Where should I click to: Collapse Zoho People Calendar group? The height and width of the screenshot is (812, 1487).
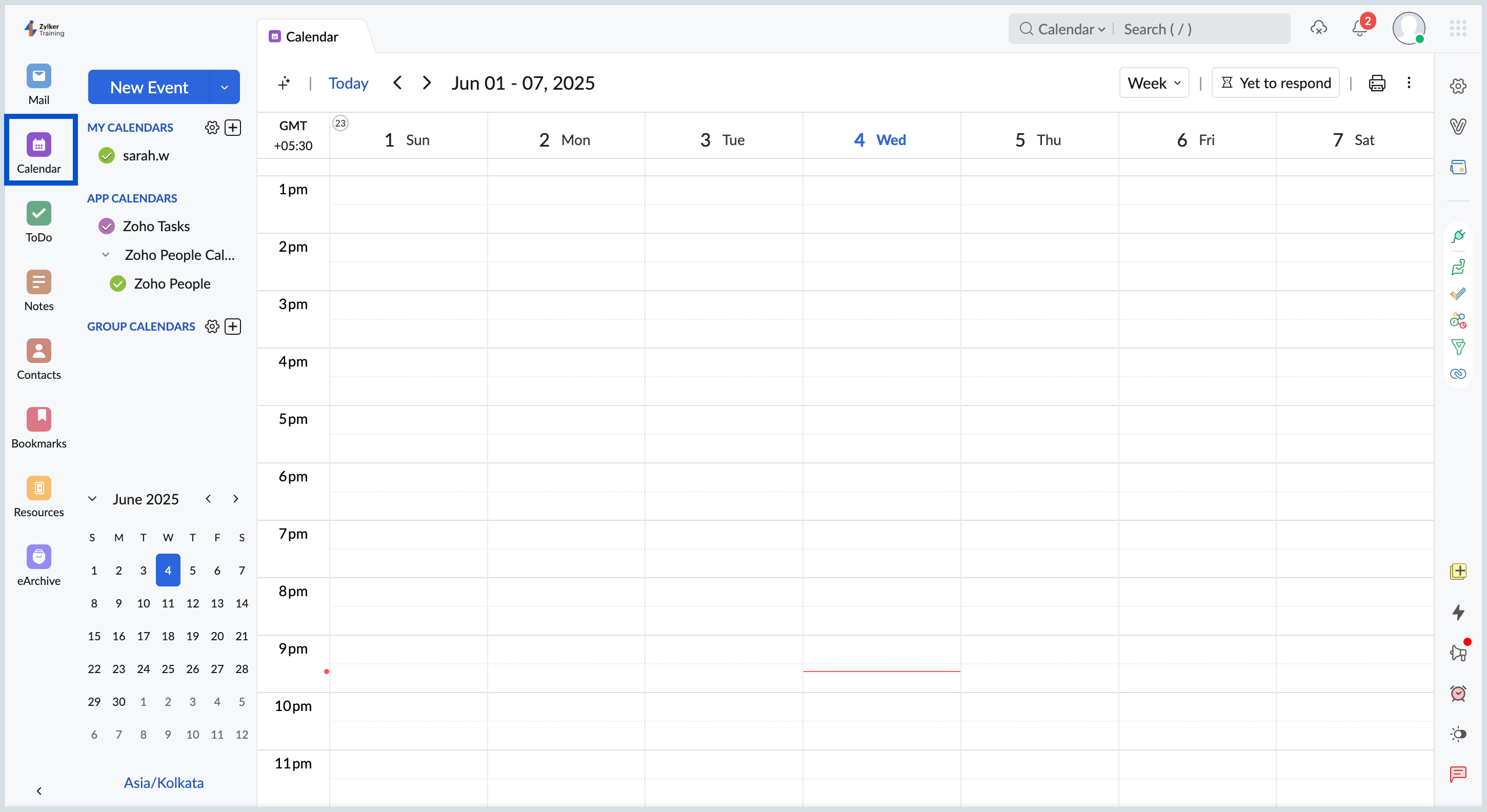[x=106, y=254]
